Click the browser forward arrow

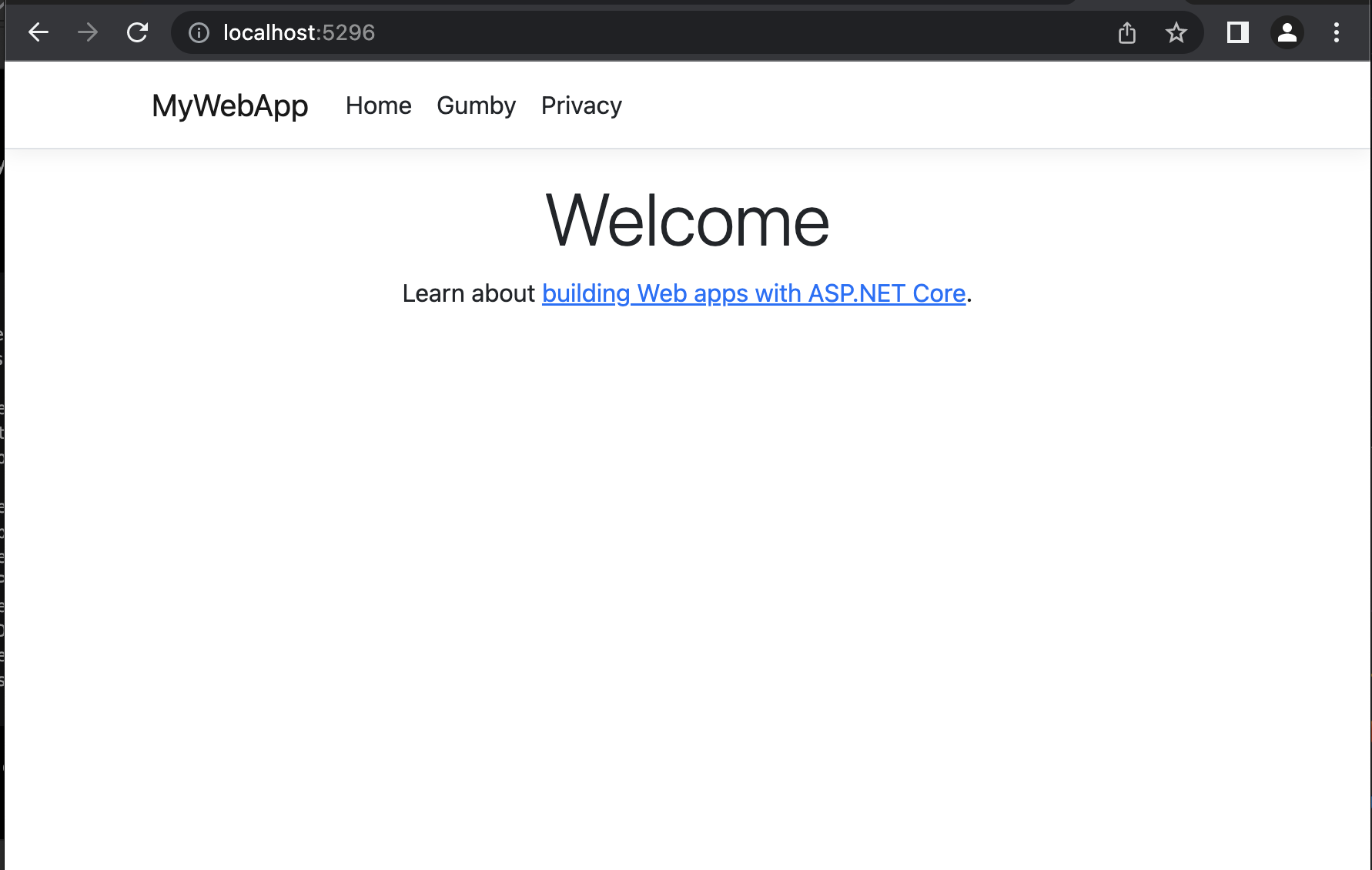click(x=88, y=32)
